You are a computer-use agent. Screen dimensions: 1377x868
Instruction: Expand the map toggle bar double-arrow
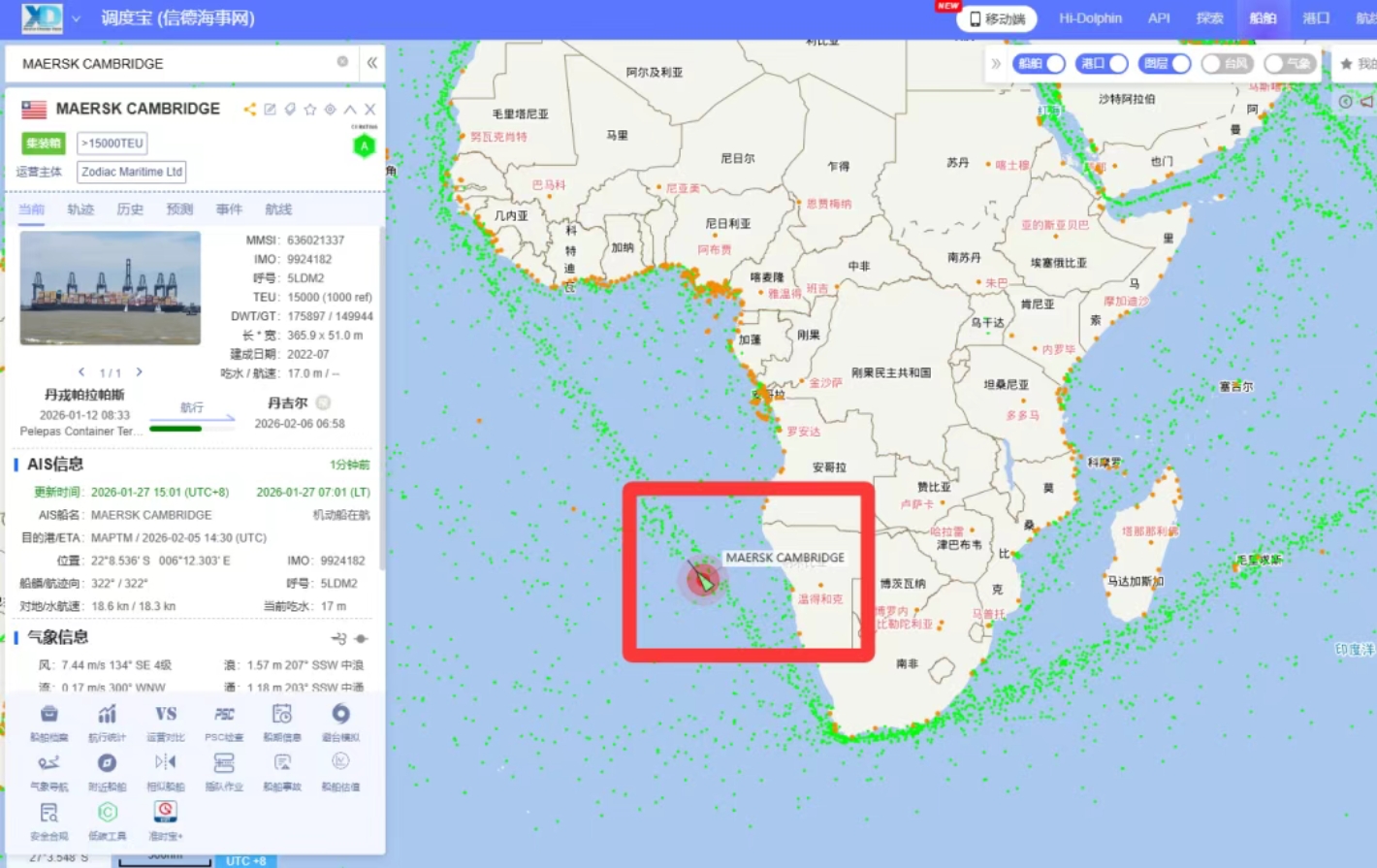tap(996, 64)
